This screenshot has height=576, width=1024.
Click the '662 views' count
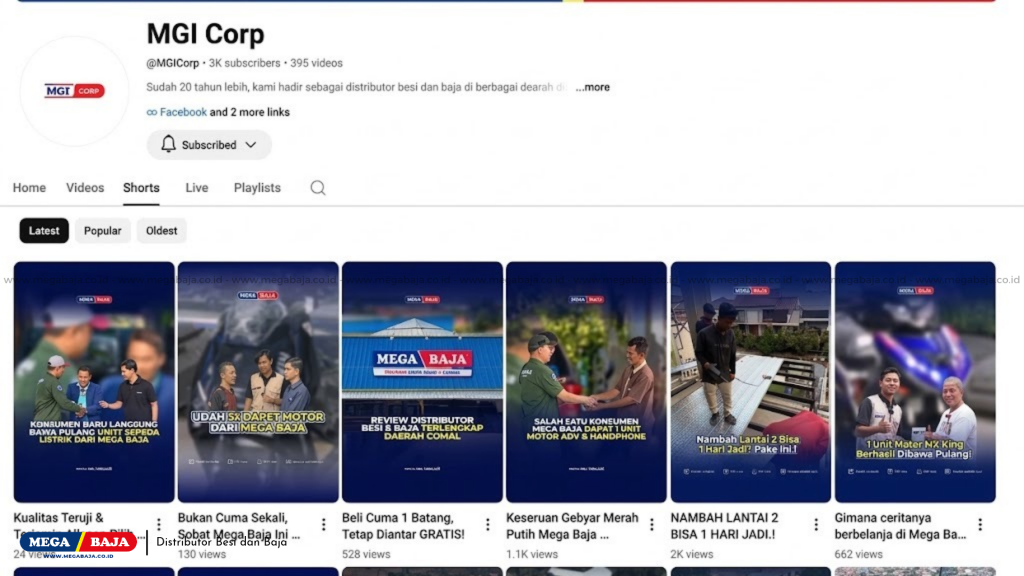click(858, 554)
